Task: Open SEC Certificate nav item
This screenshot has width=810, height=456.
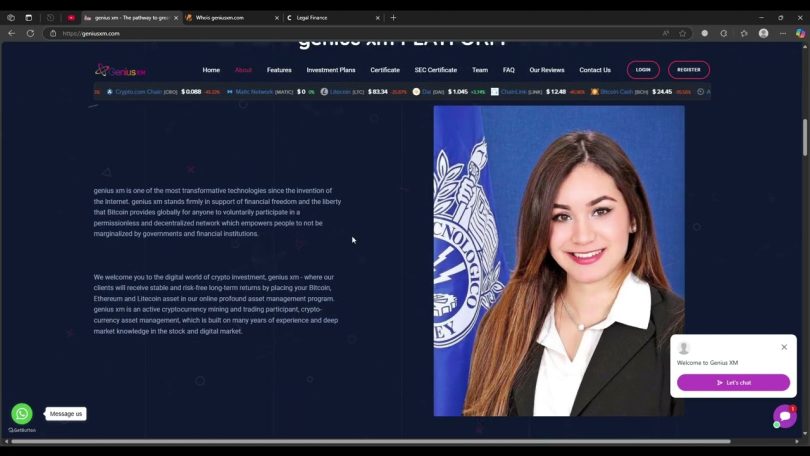Action: point(435,70)
